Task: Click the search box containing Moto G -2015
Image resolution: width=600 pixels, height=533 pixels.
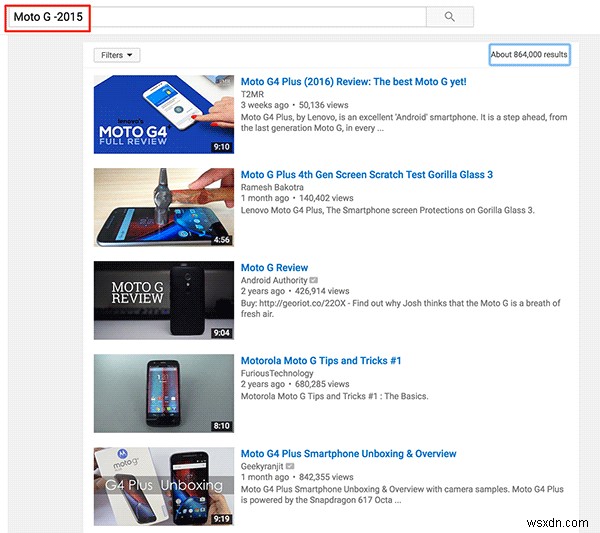Action: point(217,17)
